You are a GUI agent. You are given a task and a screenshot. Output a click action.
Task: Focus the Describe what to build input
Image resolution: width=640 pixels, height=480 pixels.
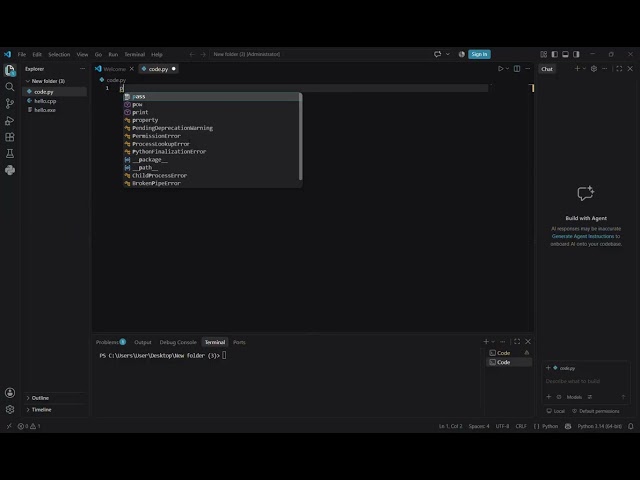tap(586, 381)
